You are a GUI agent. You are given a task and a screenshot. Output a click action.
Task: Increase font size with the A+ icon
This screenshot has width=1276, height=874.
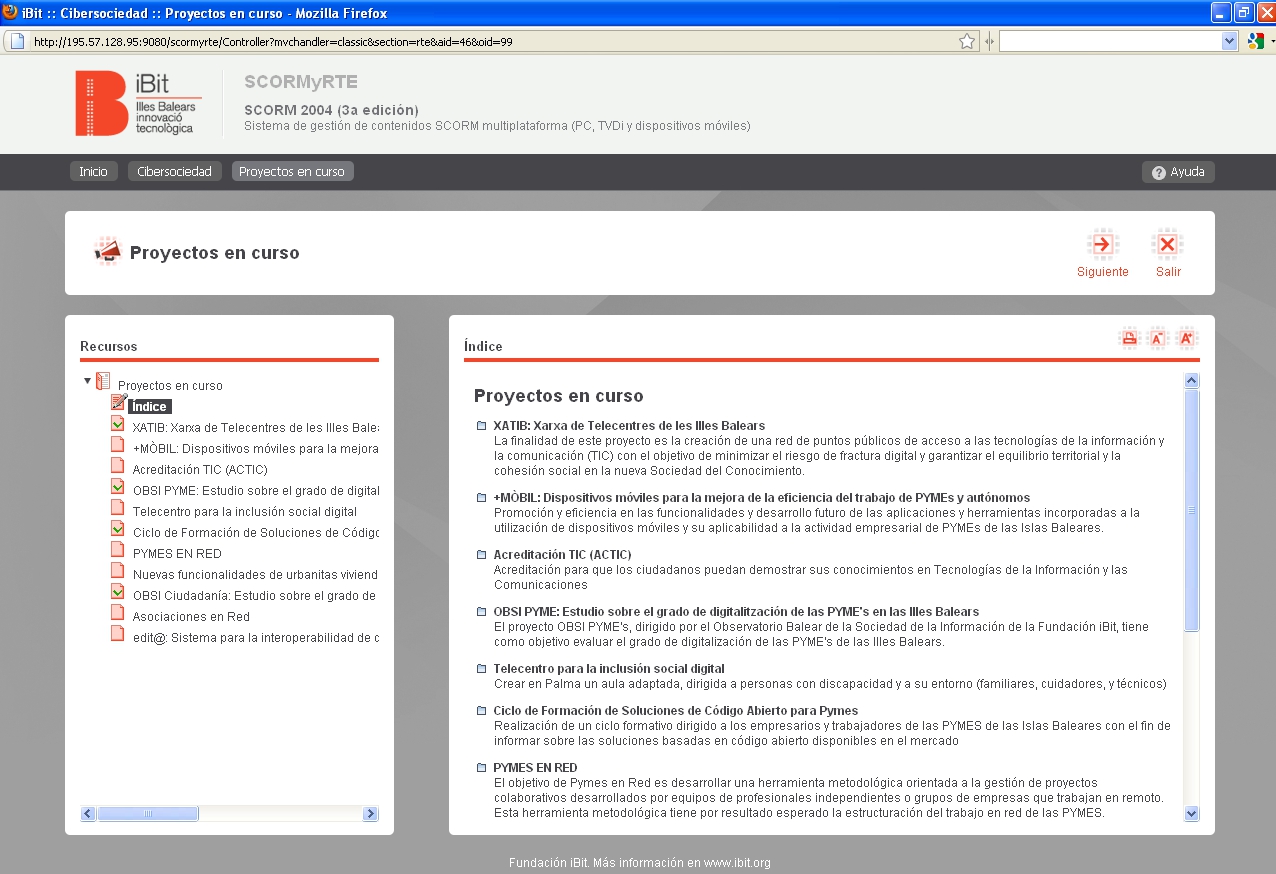pyautogui.click(x=1187, y=338)
